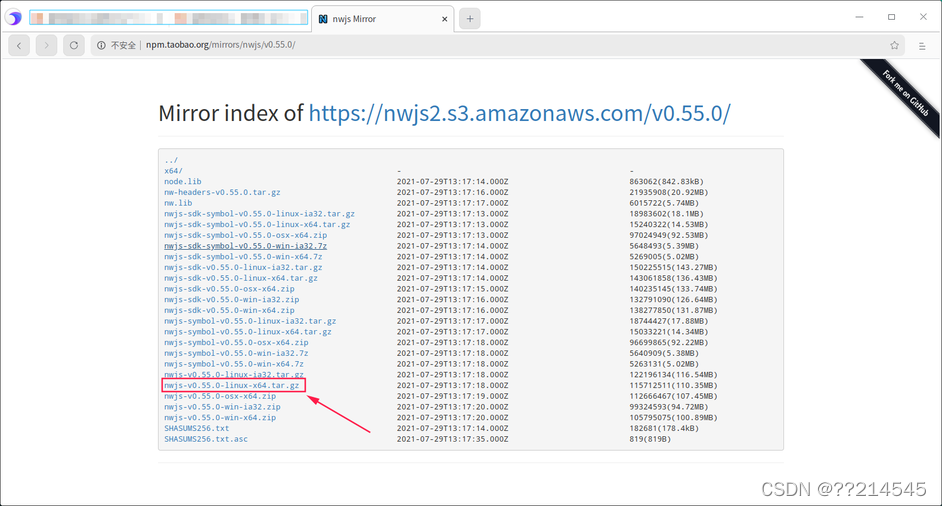Download nwjs-symbol-v0.55.0-linux-x64.tar.gz
This screenshot has width=942, height=506.
(248, 332)
